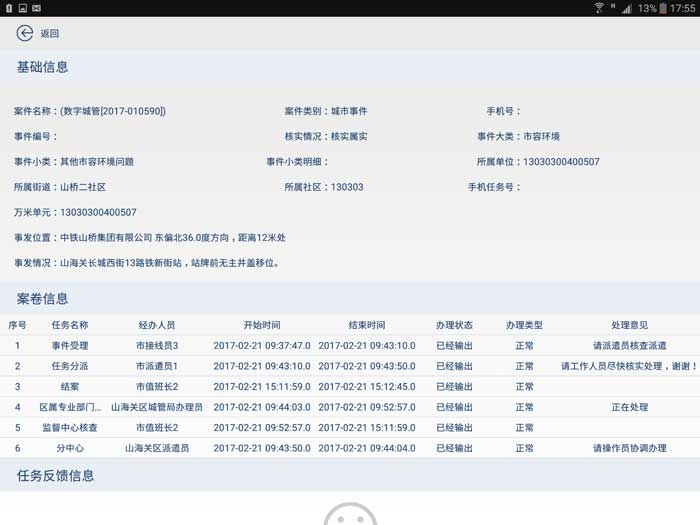Select the 区属专业部门 task row
Viewport: 700px width, 525px height.
tap(350, 407)
